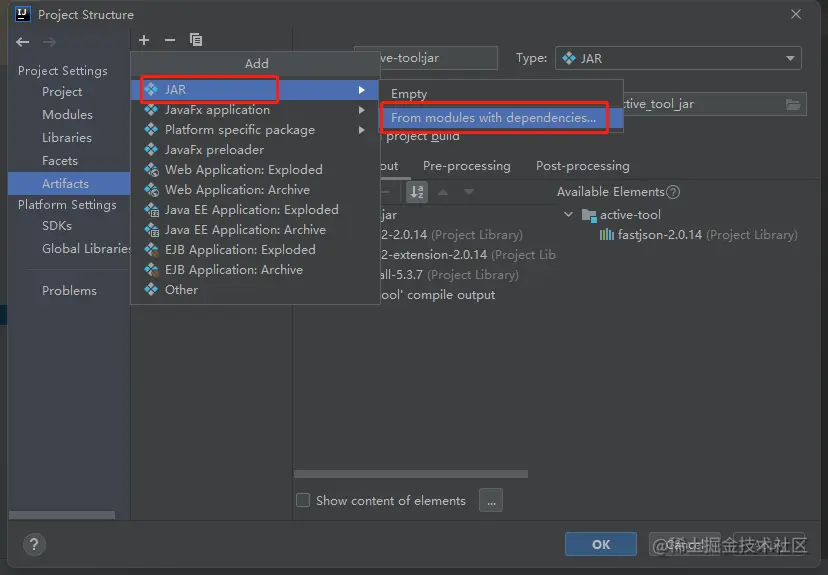Select JavaFx preloader entry
Screen dimensions: 828x575
click(255, 150)
